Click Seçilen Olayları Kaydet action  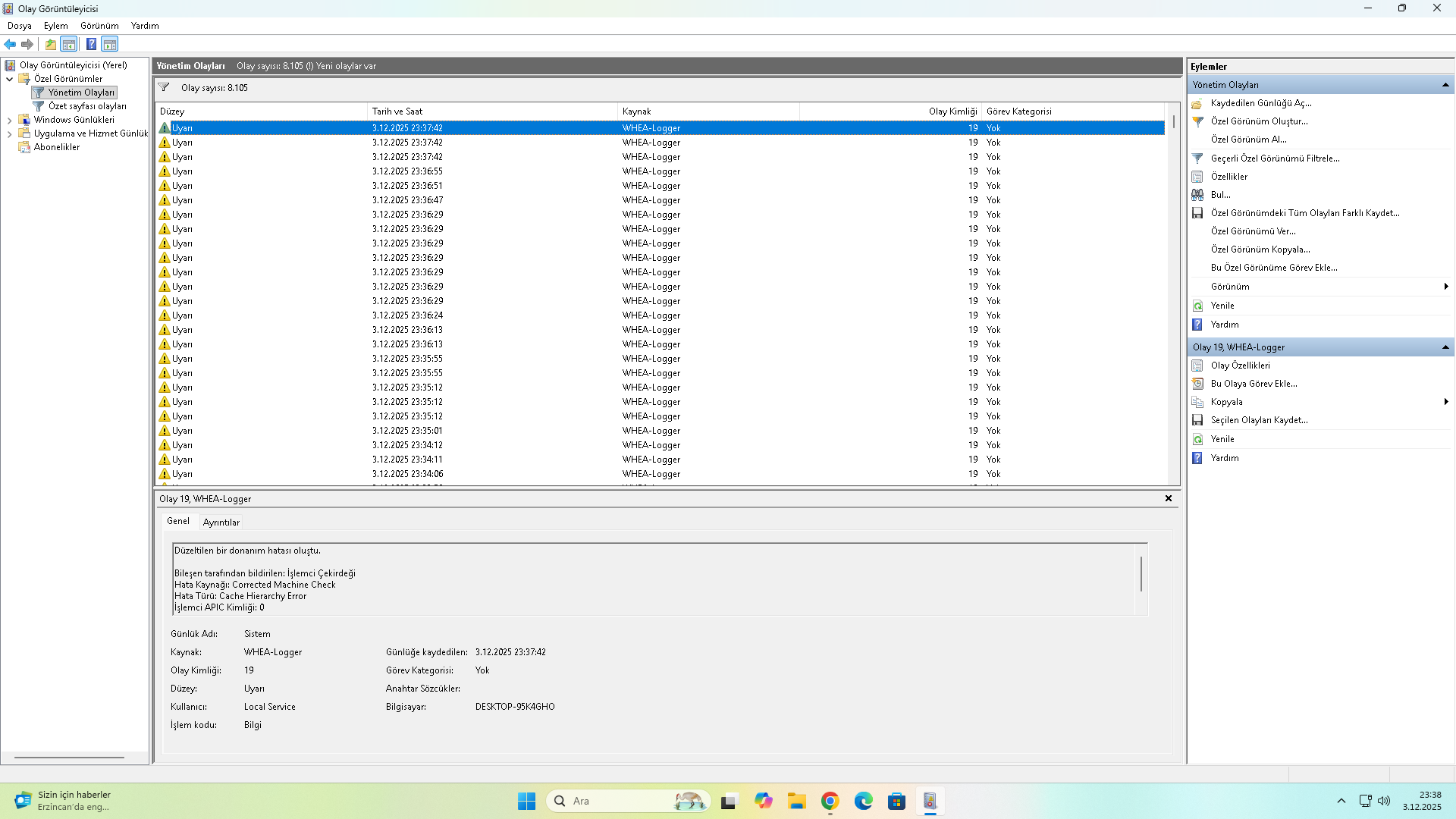(x=1259, y=420)
